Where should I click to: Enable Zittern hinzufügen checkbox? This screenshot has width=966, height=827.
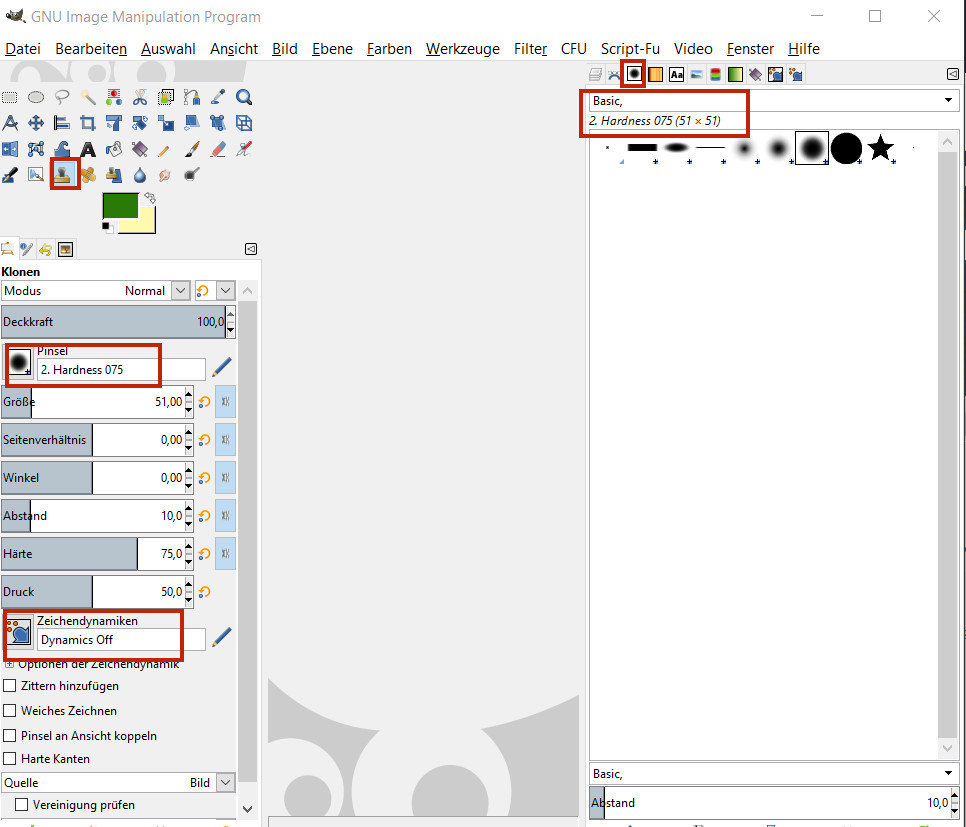pyautogui.click(x=10, y=686)
